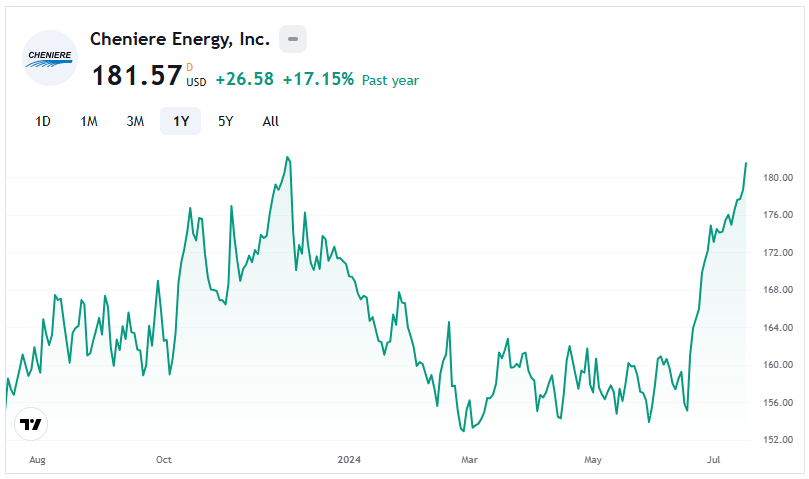The width and height of the screenshot is (809, 479).
Task: Click the orange D delayed-data indicator
Action: tap(190, 67)
